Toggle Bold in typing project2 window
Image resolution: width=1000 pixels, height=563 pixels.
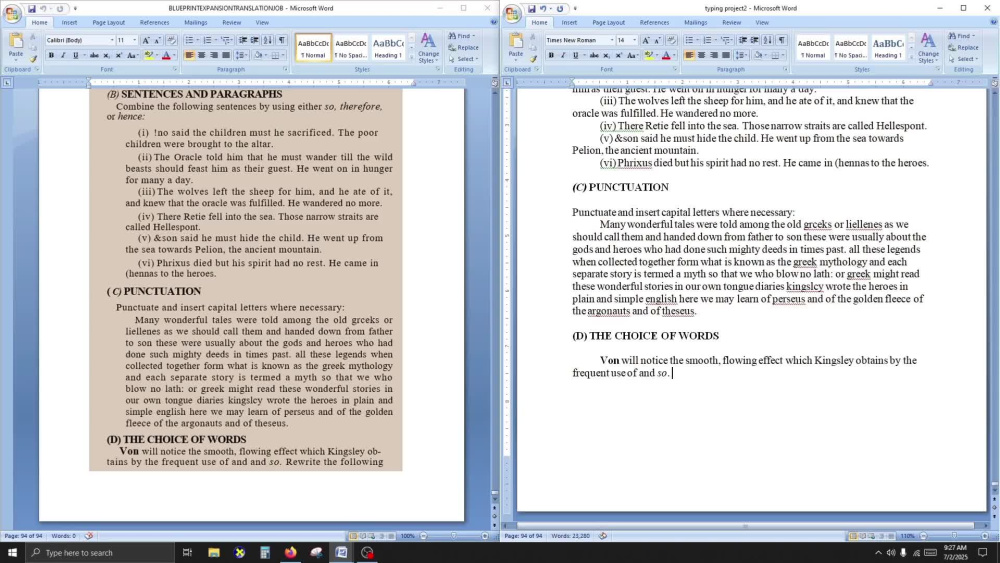click(551, 55)
